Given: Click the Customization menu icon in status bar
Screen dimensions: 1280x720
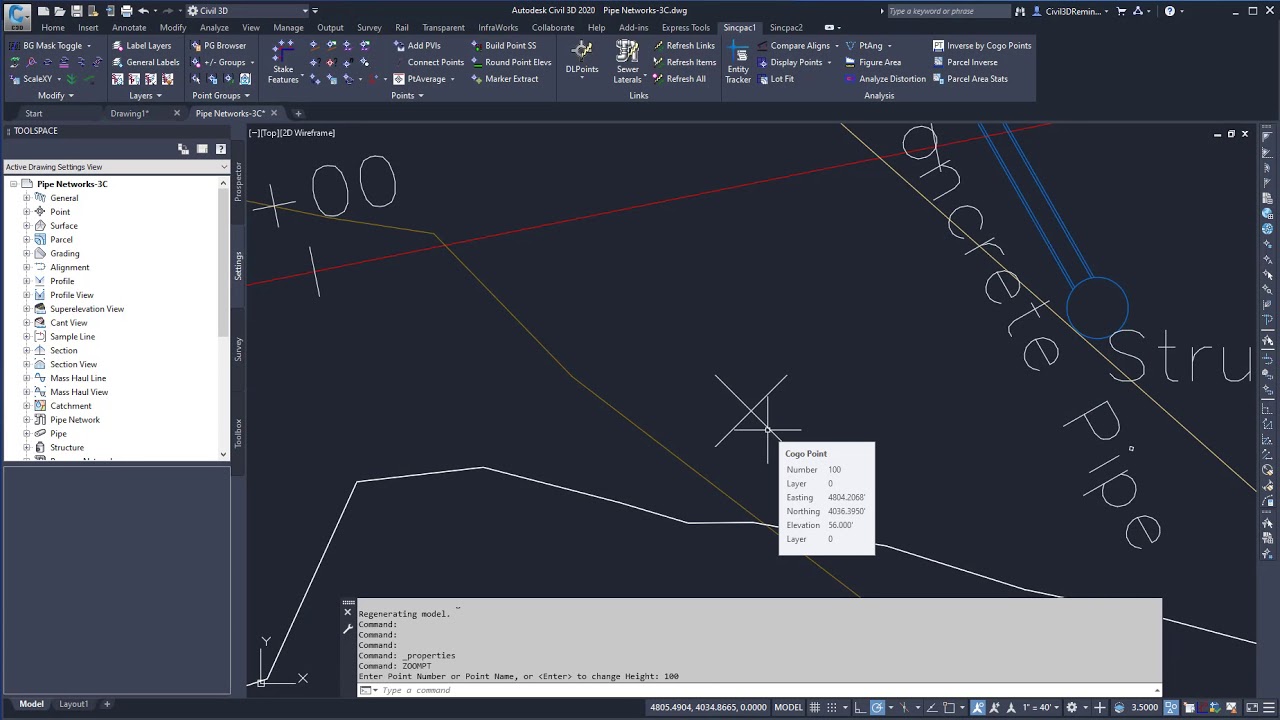Looking at the screenshot, I should pyautogui.click(x=1269, y=707).
